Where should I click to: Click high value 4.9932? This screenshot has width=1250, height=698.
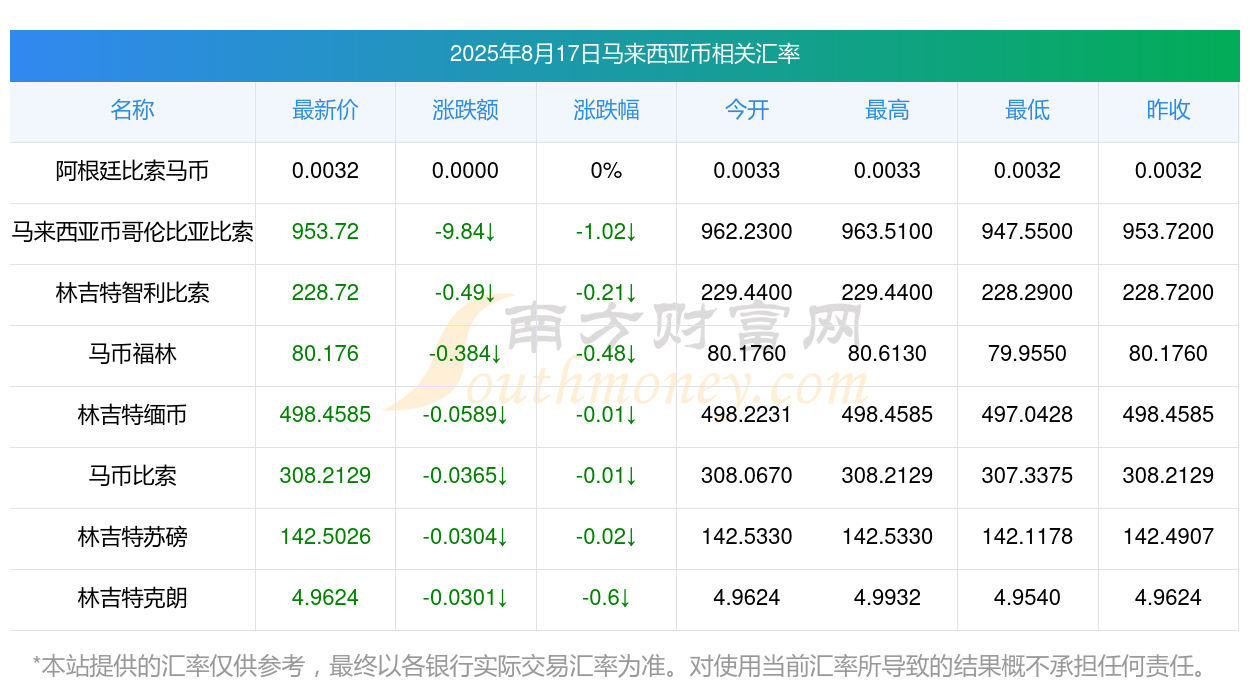[x=887, y=598]
